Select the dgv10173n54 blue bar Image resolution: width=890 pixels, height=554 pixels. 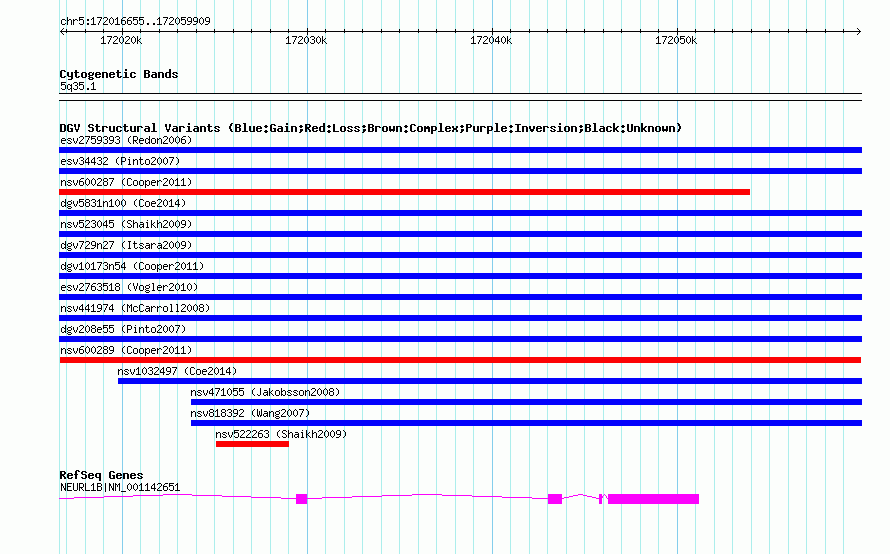[460, 276]
